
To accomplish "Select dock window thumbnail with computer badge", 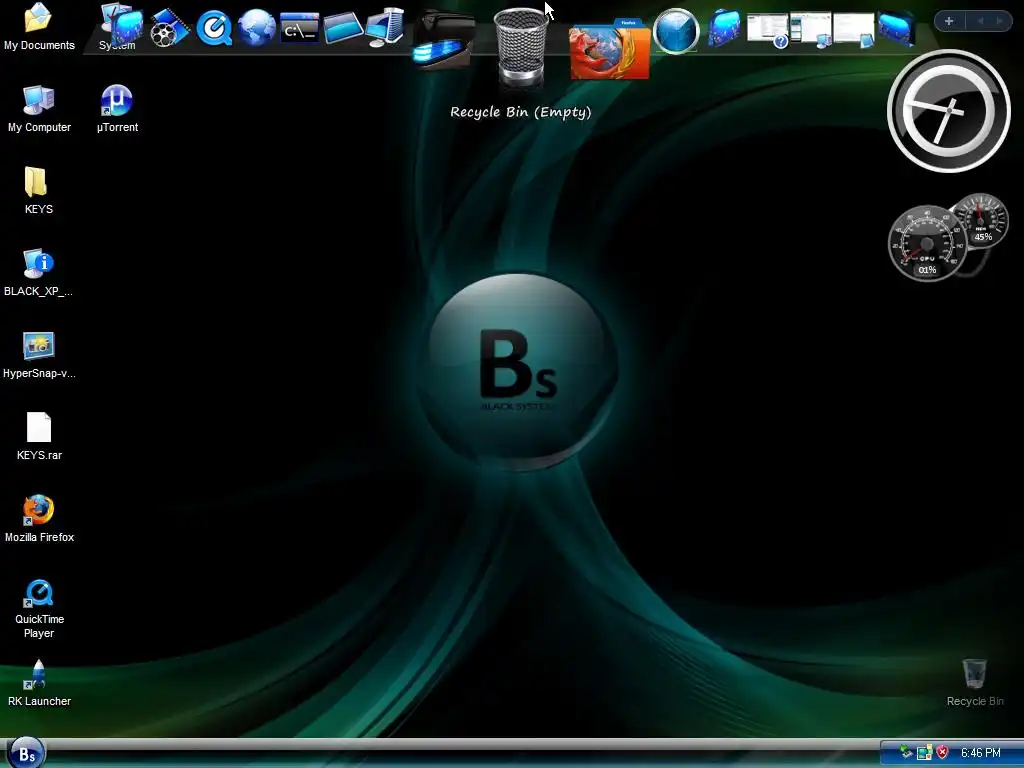I will coord(810,30).
